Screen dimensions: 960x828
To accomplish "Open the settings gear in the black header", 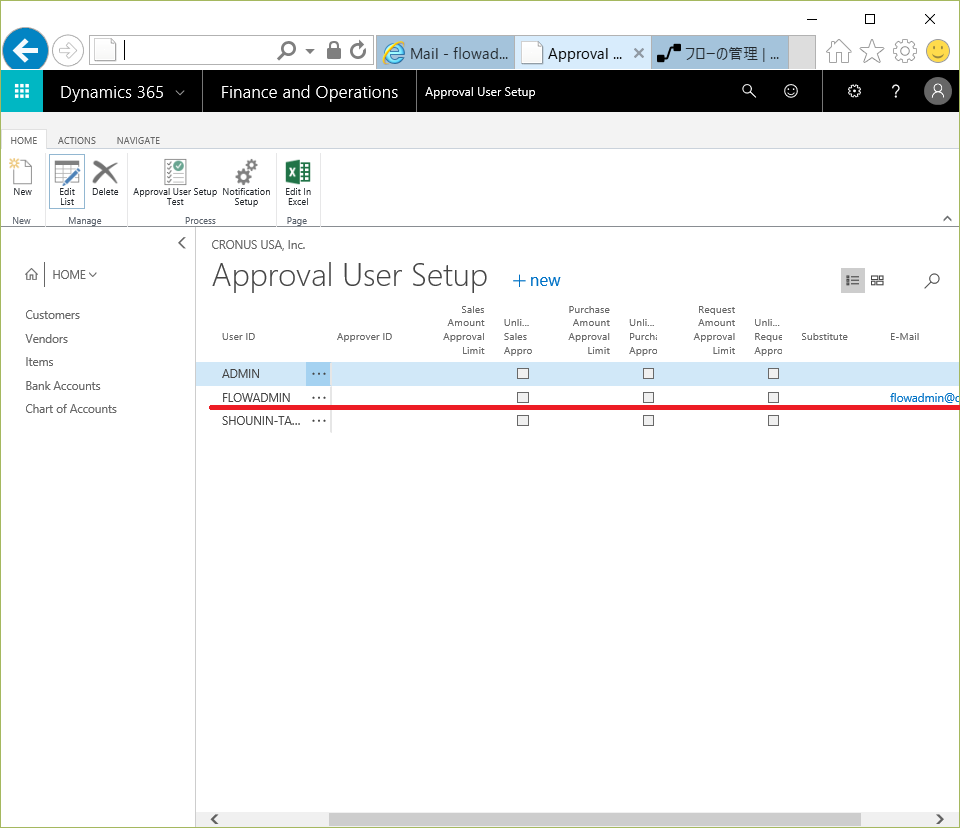I will pyautogui.click(x=854, y=91).
